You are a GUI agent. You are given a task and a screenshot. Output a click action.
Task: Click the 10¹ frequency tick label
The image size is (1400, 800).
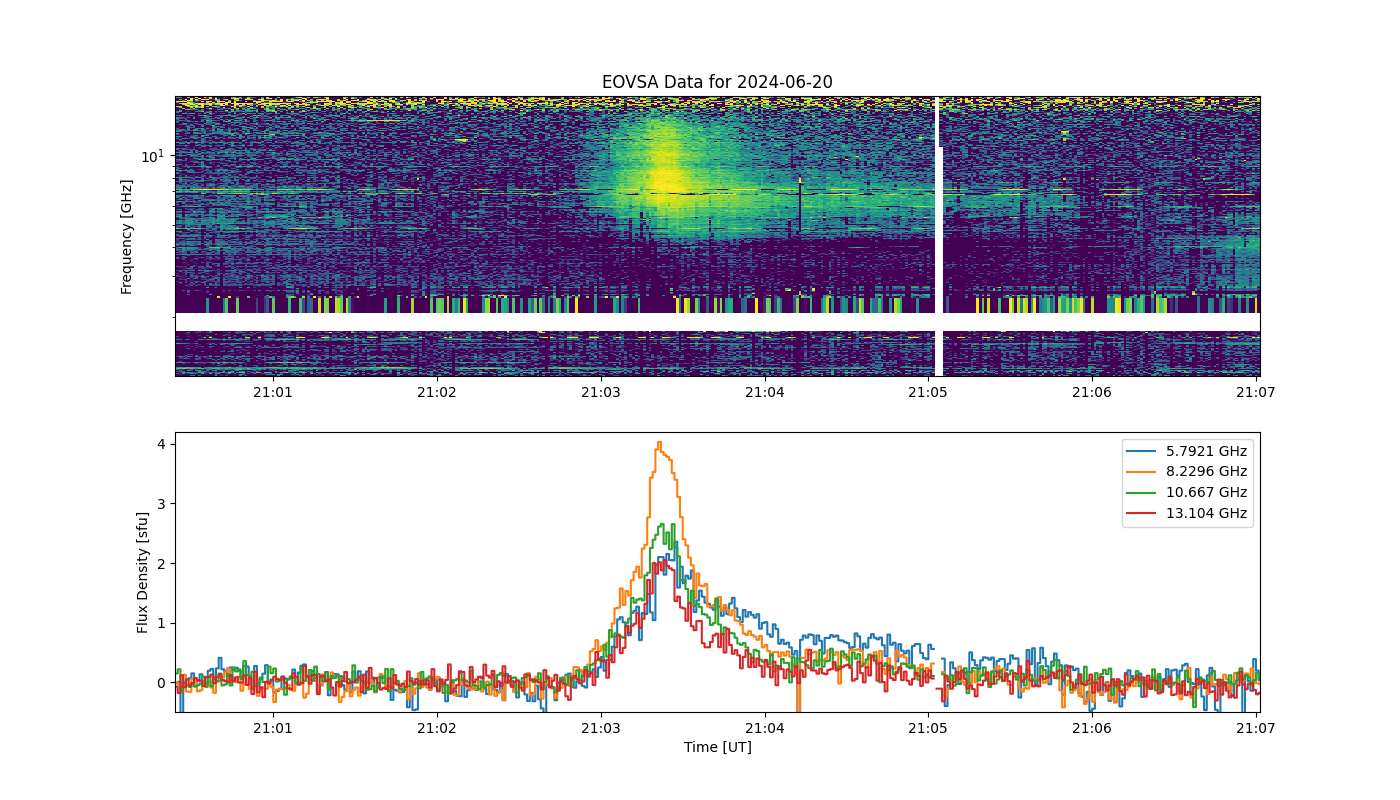tap(151, 155)
